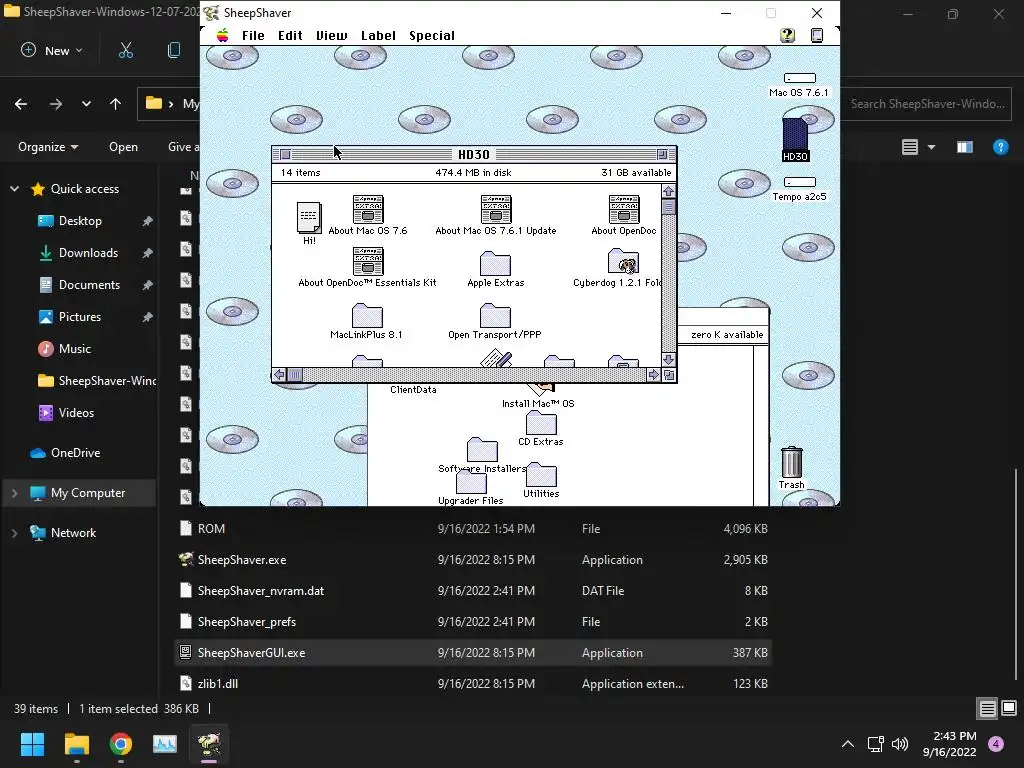This screenshot has height=768, width=1024.
Task: Select About Mac OS 7.6.1 Update icon
Action: pos(496,209)
